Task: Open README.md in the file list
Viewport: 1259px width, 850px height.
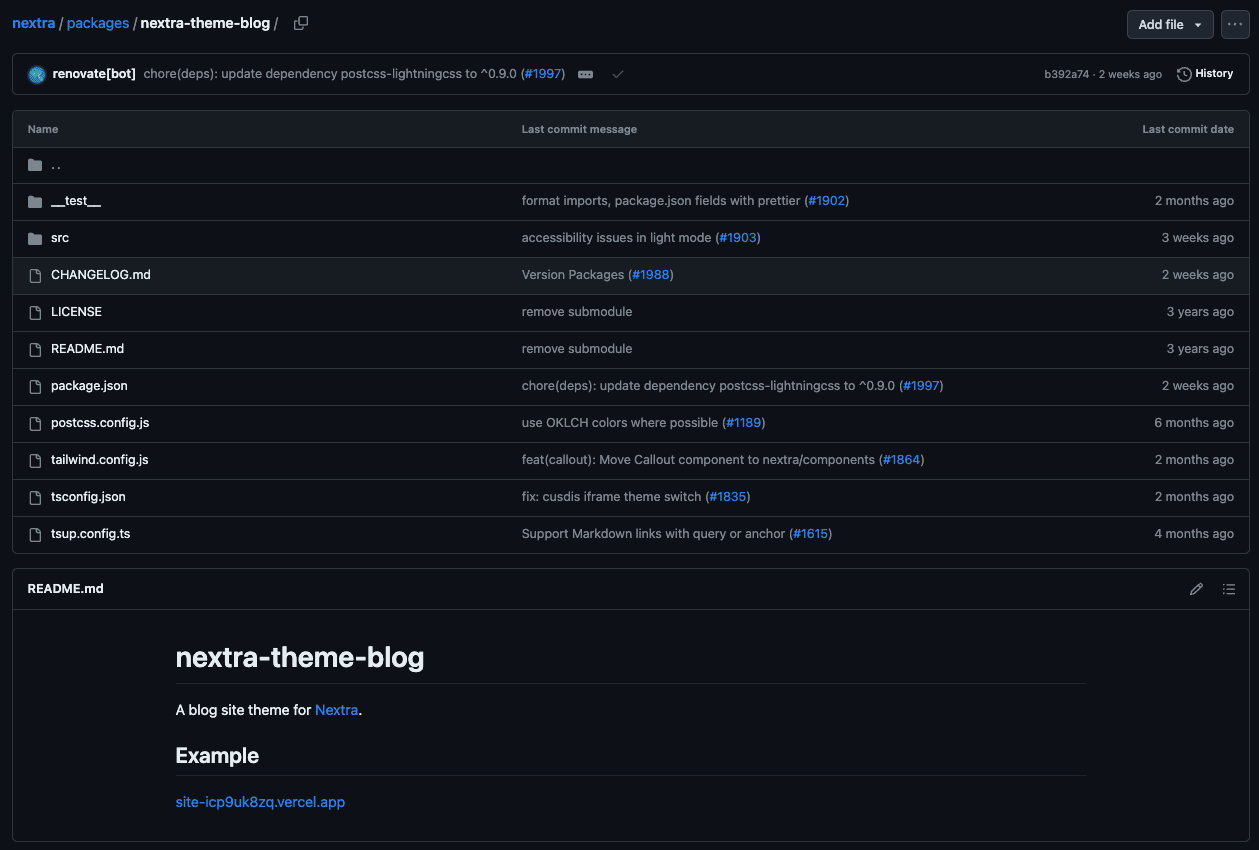Action: coord(87,349)
